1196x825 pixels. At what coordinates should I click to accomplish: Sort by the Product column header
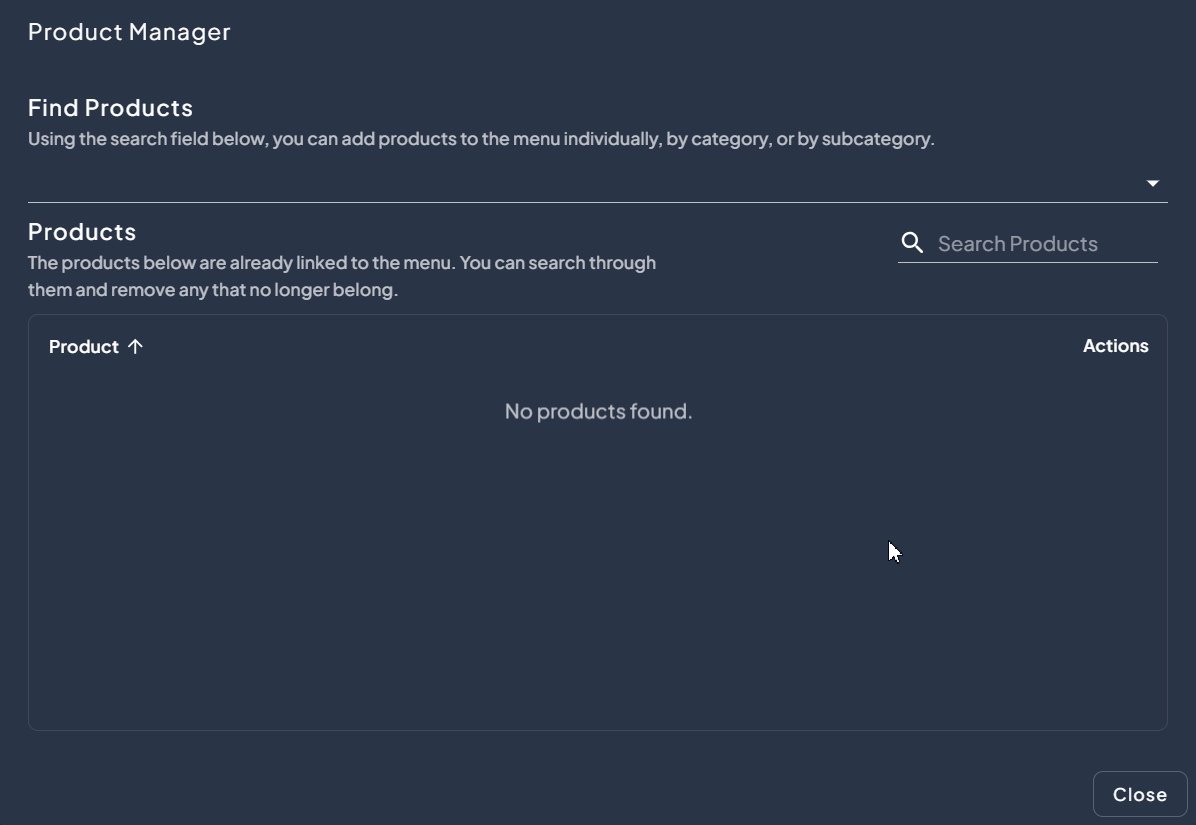coord(84,346)
